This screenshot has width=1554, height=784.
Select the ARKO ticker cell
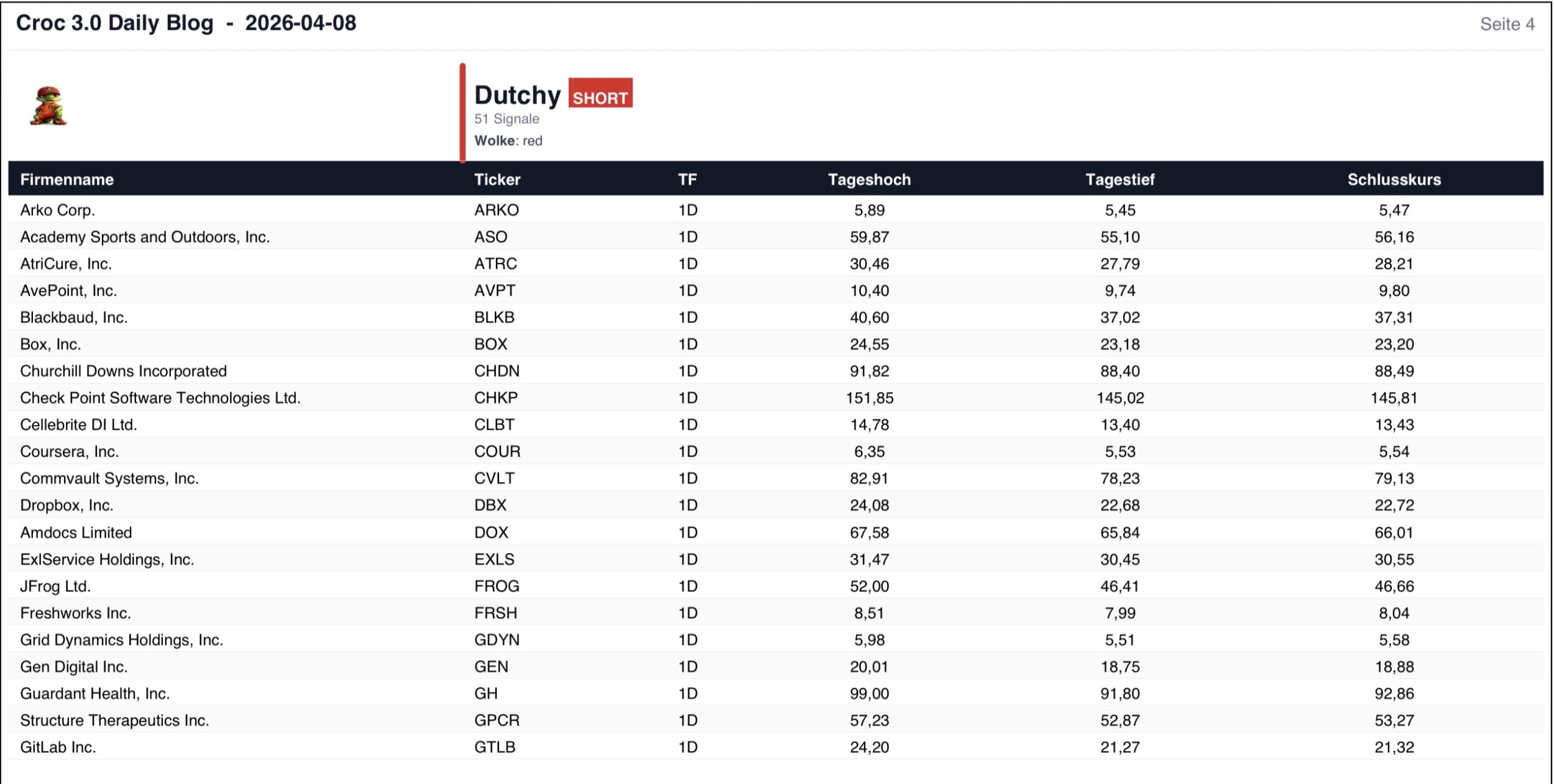496,210
